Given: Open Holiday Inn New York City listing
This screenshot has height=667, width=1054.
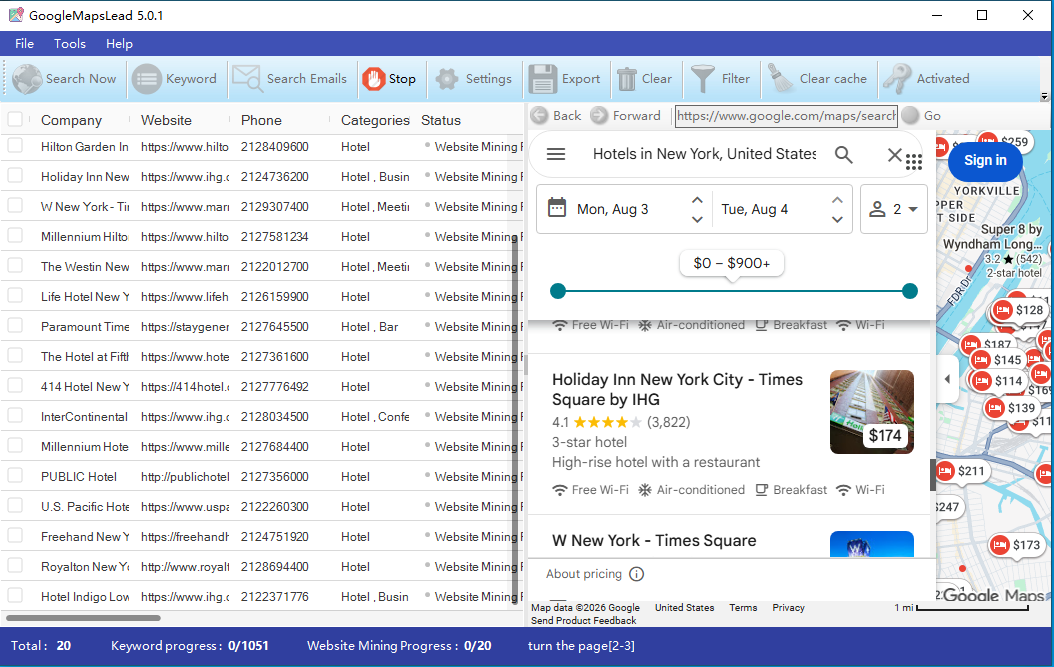Looking at the screenshot, I should (x=677, y=389).
